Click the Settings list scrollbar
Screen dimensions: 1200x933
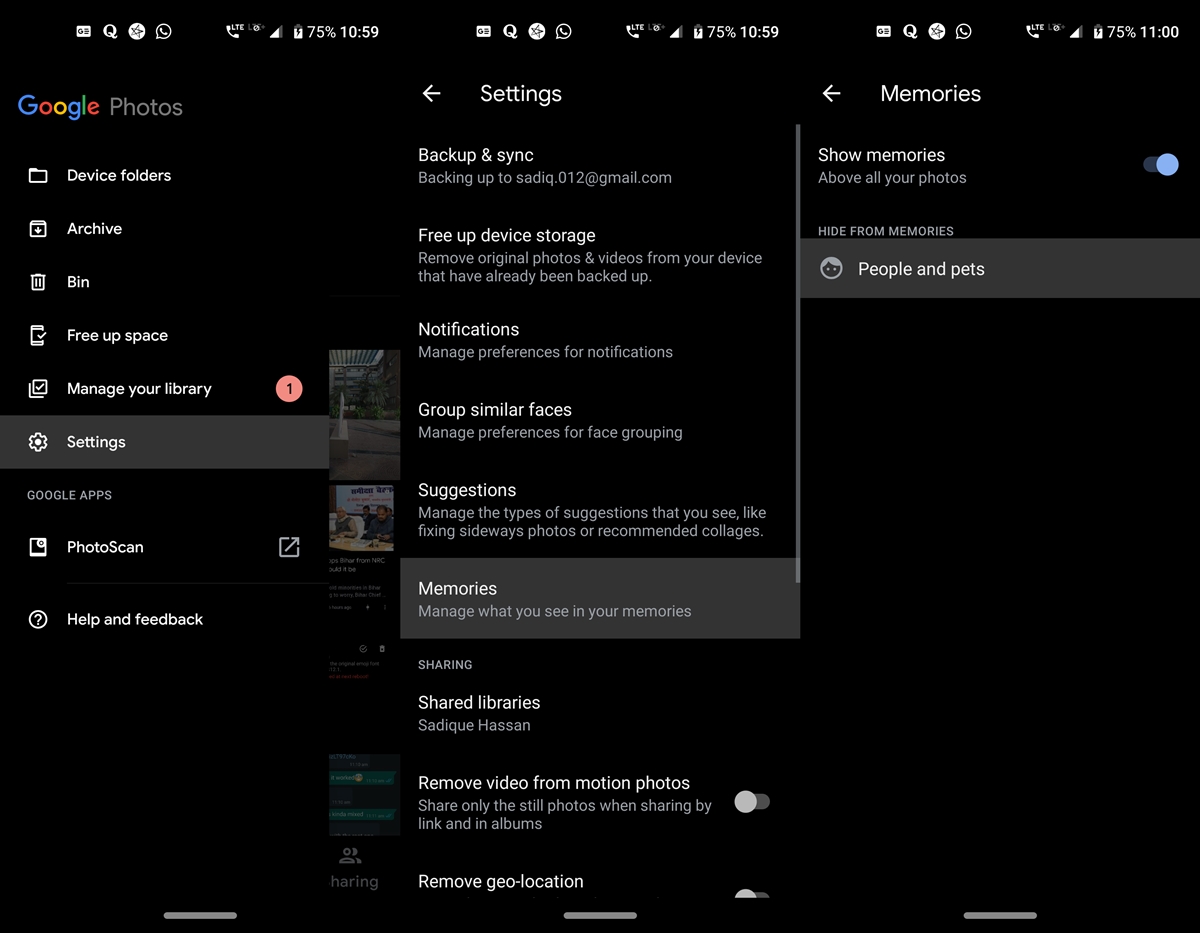[797, 353]
